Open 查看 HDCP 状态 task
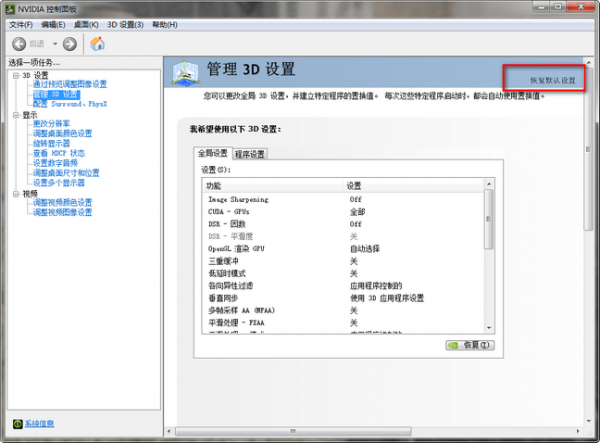The height and width of the screenshot is (443, 600). pos(59,153)
